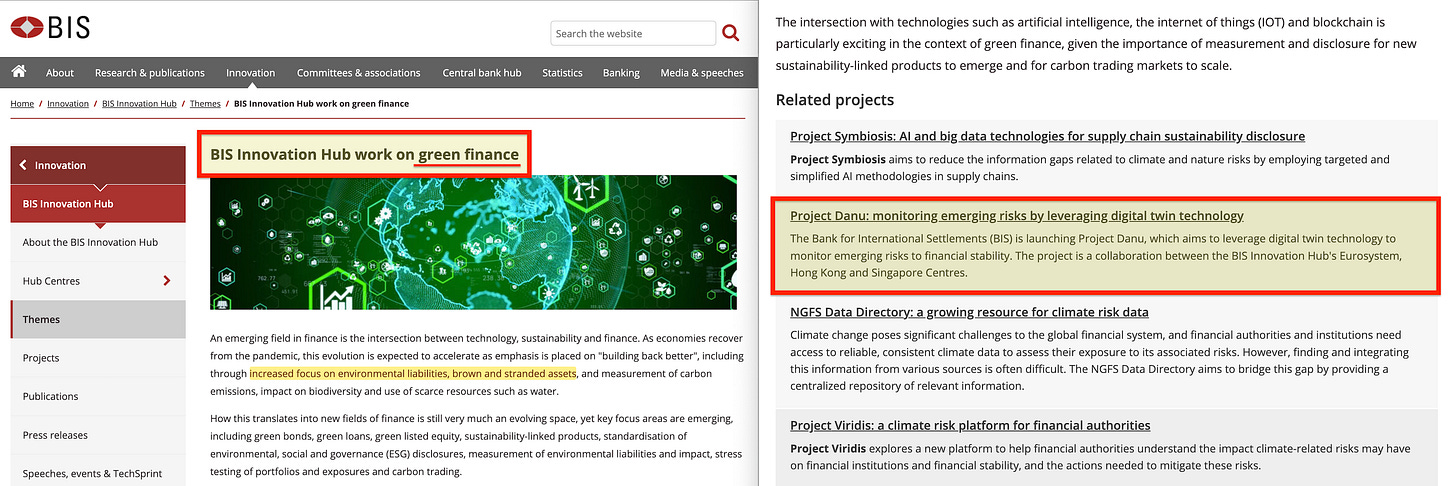The image size is (1456, 486).
Task: Open the About menu
Action: coord(60,72)
